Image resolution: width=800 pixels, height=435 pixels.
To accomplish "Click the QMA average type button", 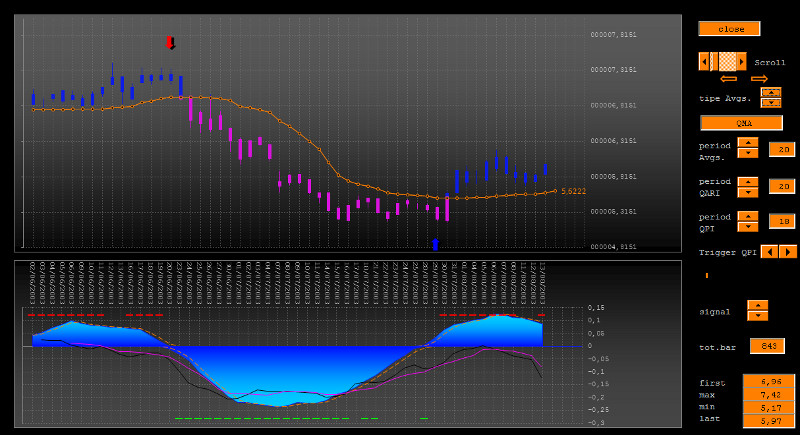I will (x=741, y=123).
